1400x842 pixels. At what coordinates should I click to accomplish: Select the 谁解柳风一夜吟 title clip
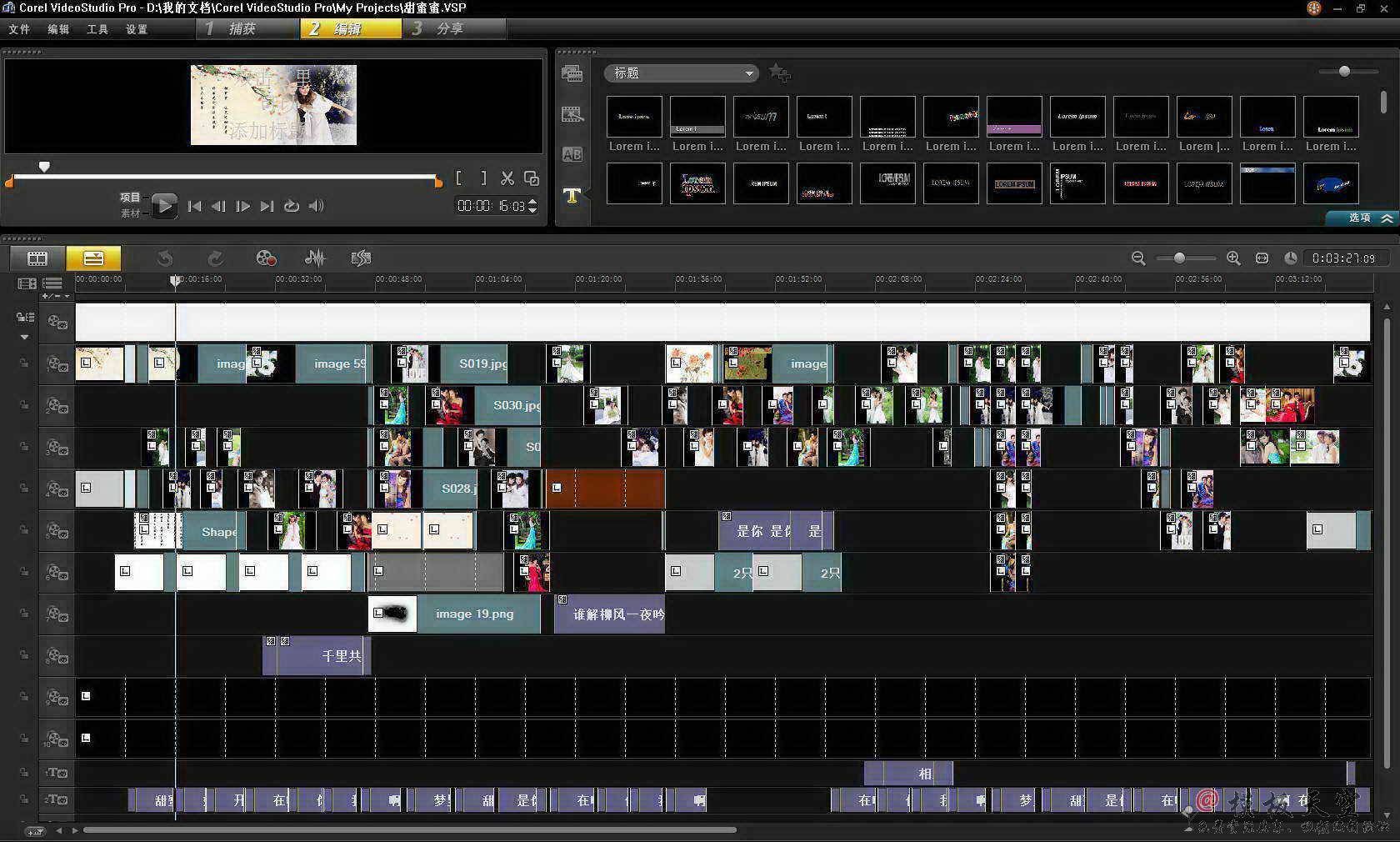click(x=609, y=614)
